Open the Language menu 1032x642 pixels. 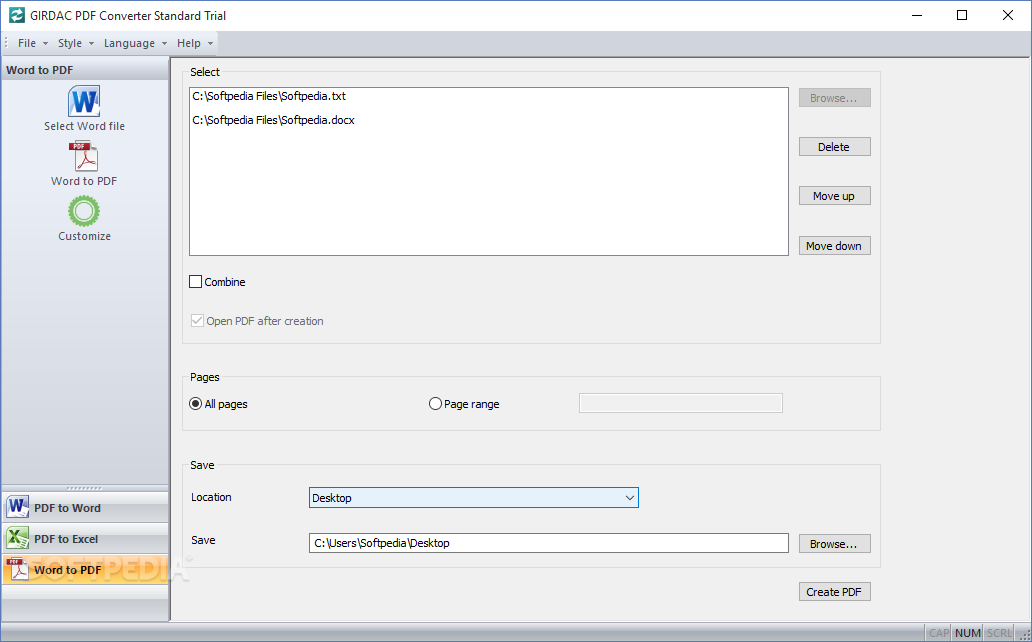click(135, 43)
